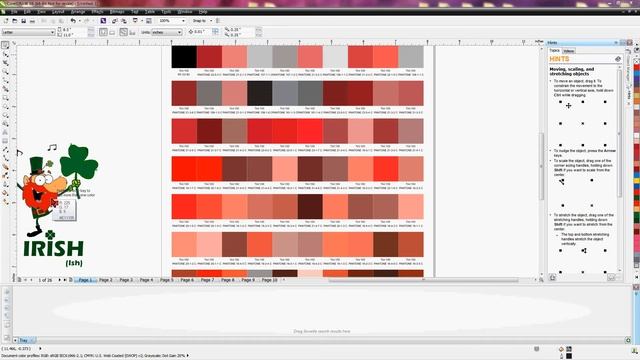The image size is (640, 360).
Task: Go to the previous page arrow
Action: tap(31, 280)
